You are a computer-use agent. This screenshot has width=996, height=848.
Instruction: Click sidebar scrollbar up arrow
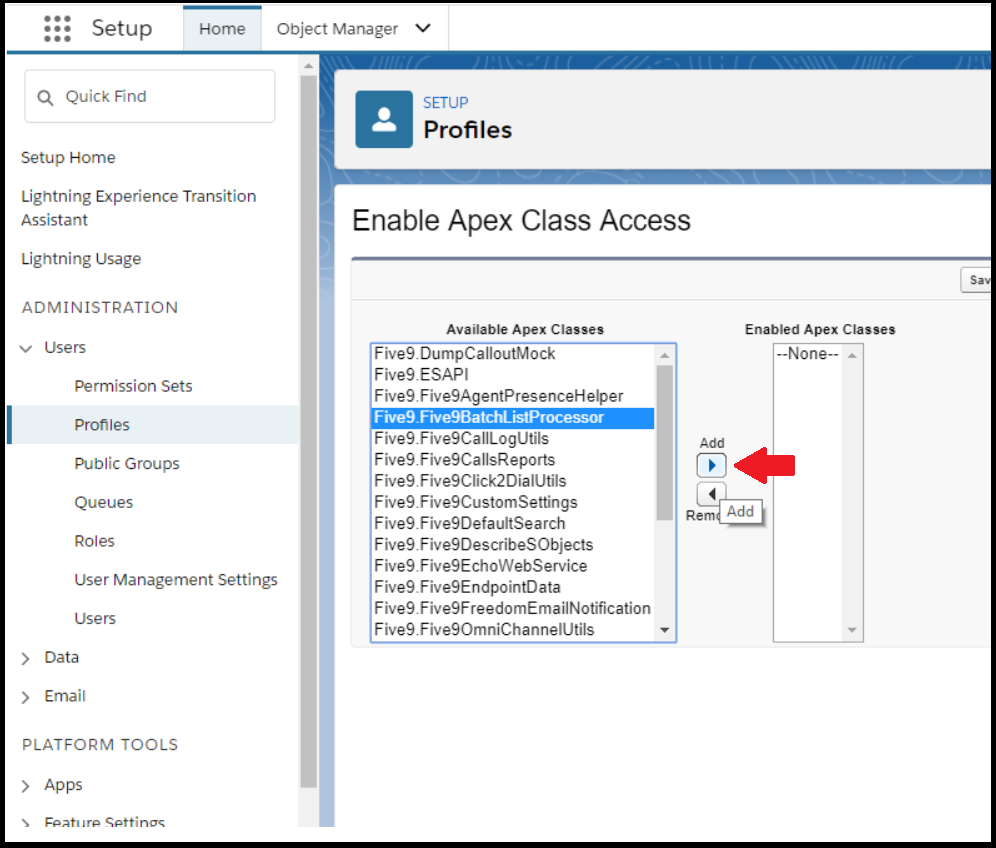[x=309, y=66]
